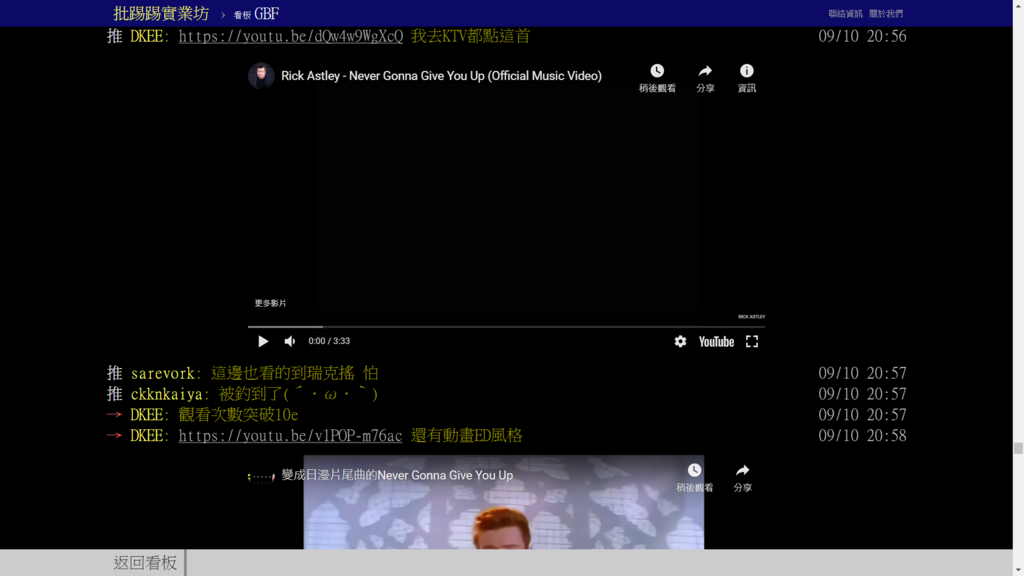The image size is (1024, 576).
Task: Open the GBF board link
Action: tap(257, 14)
